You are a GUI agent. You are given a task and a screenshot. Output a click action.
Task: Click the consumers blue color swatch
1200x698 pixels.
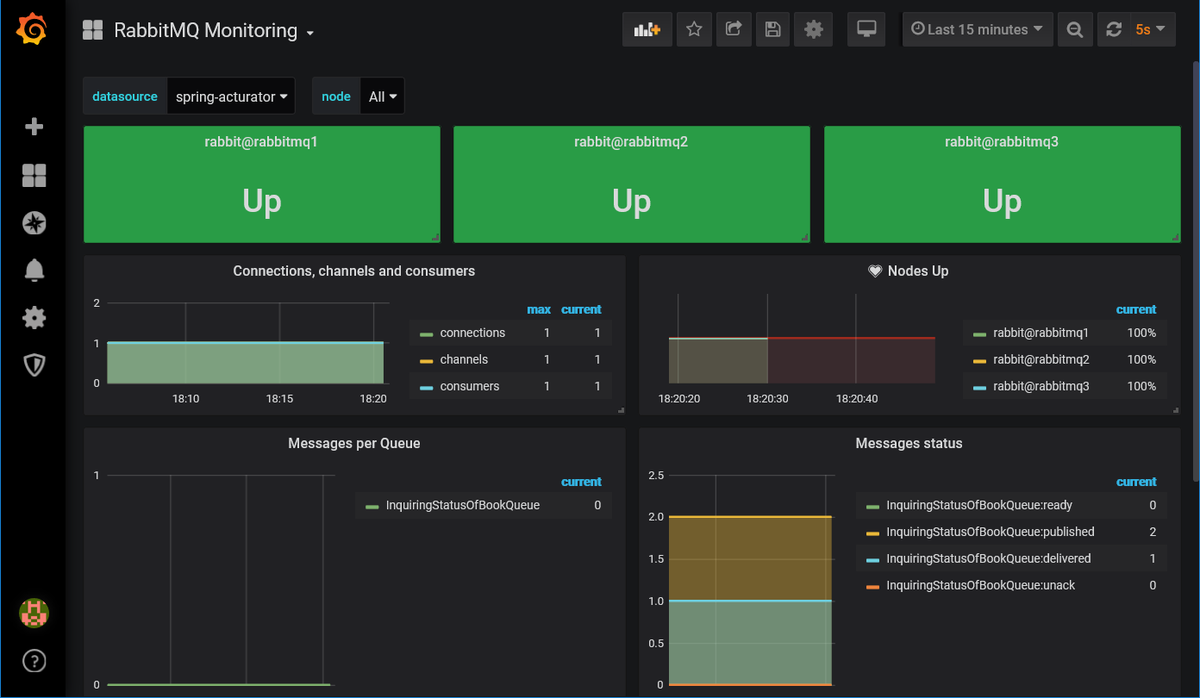pos(427,387)
